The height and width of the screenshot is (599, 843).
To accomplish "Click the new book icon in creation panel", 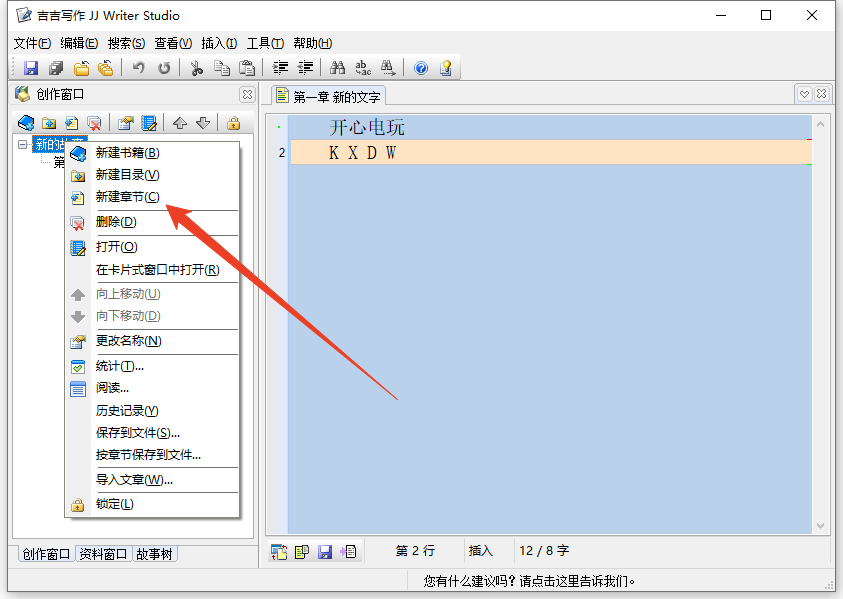I will [24, 122].
